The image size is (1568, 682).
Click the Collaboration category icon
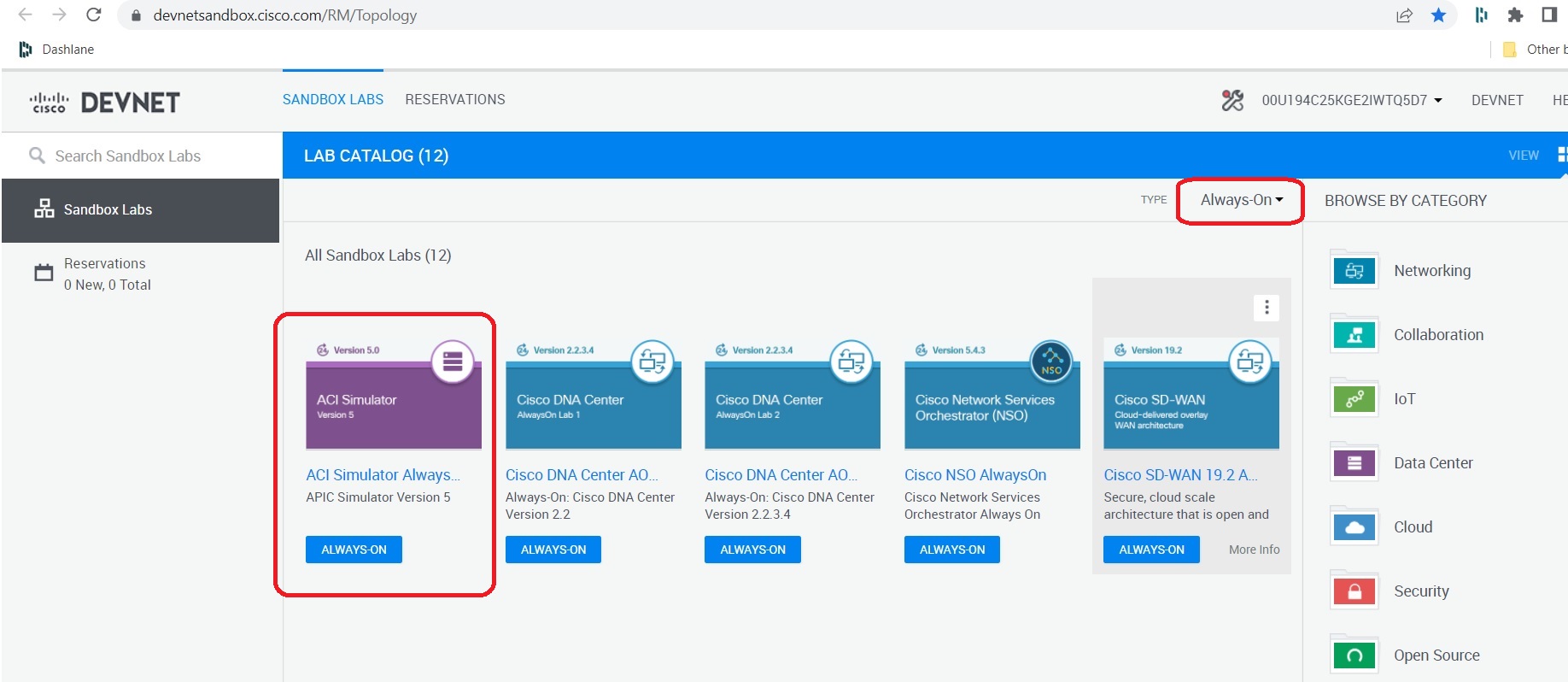(x=1354, y=335)
